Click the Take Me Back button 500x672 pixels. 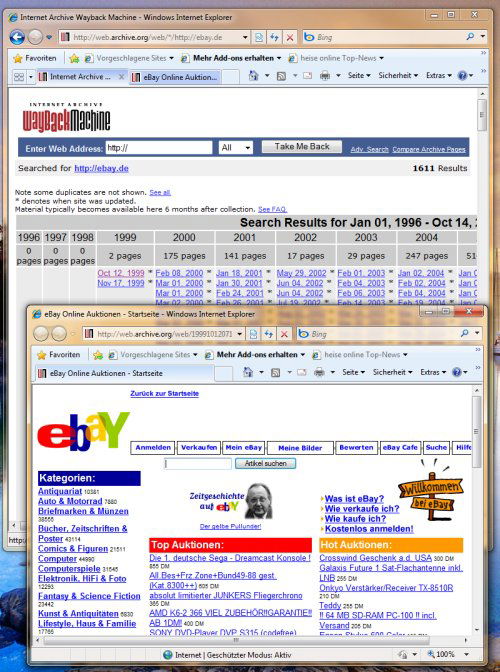pyautogui.click(x=302, y=147)
